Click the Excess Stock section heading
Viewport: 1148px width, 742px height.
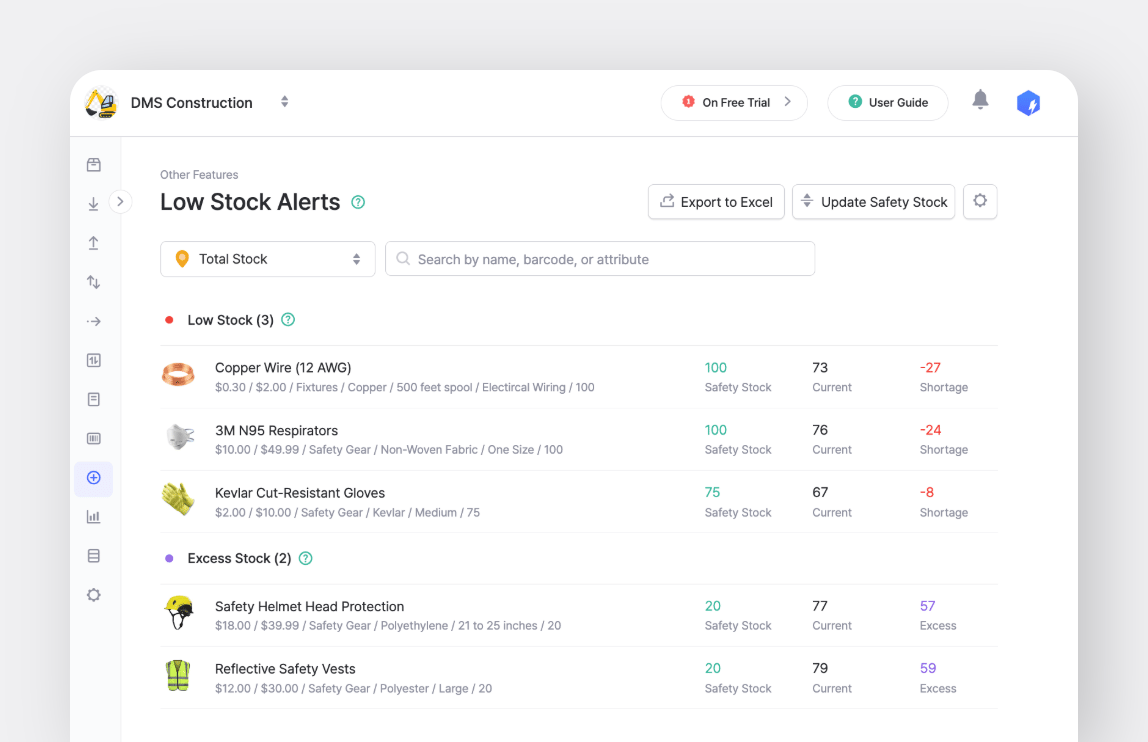pos(238,558)
